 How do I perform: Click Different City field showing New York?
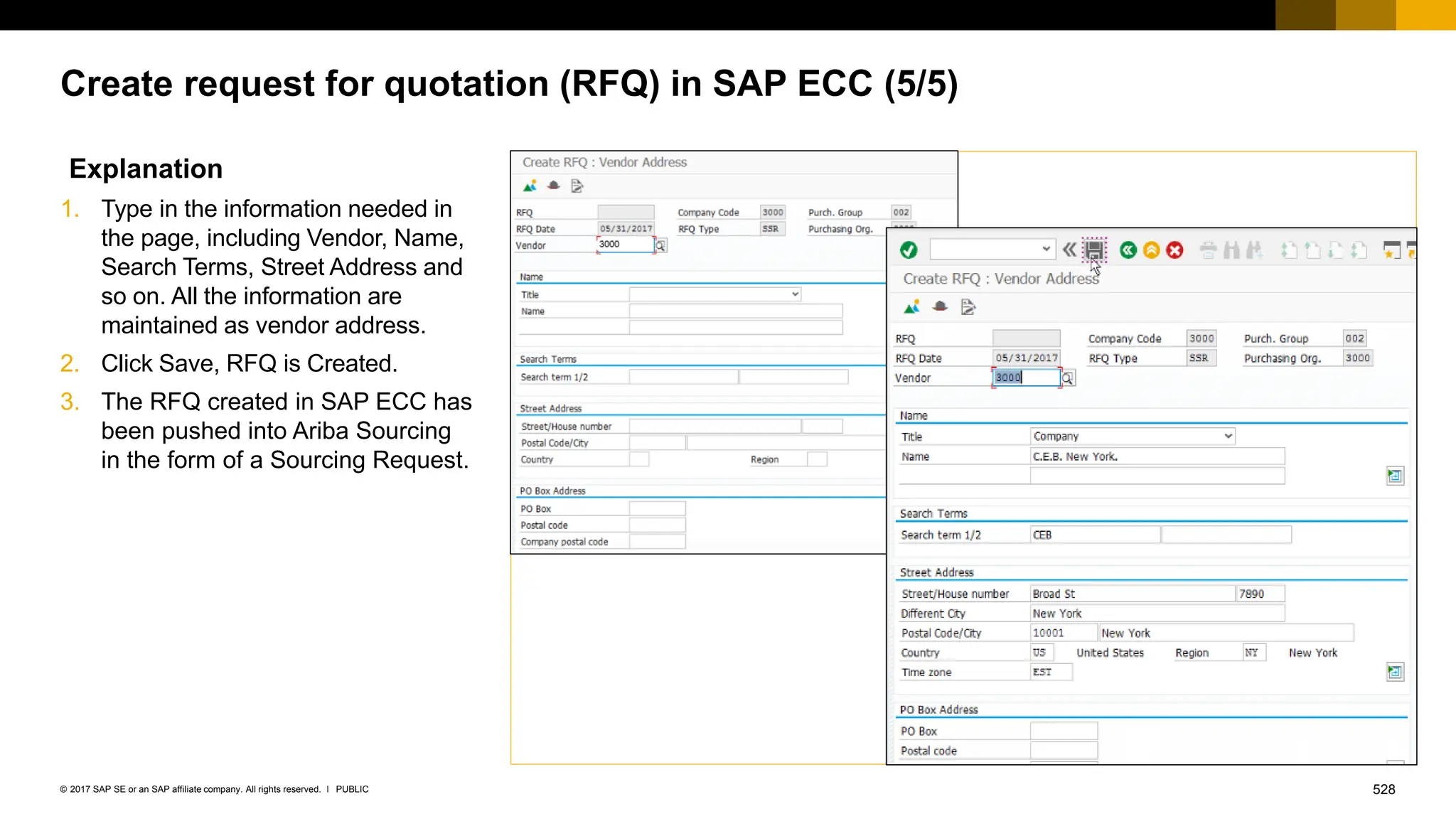(1157, 613)
